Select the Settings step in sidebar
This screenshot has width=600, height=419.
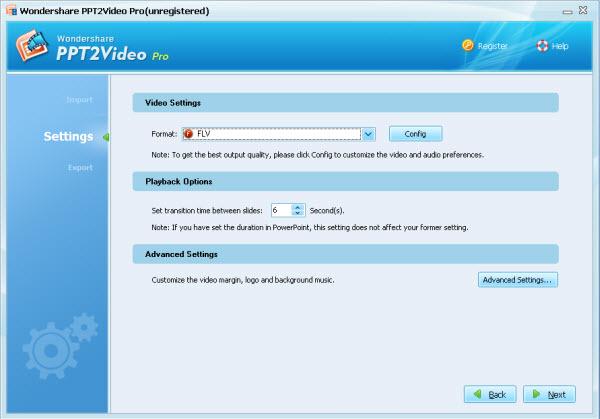[68, 137]
